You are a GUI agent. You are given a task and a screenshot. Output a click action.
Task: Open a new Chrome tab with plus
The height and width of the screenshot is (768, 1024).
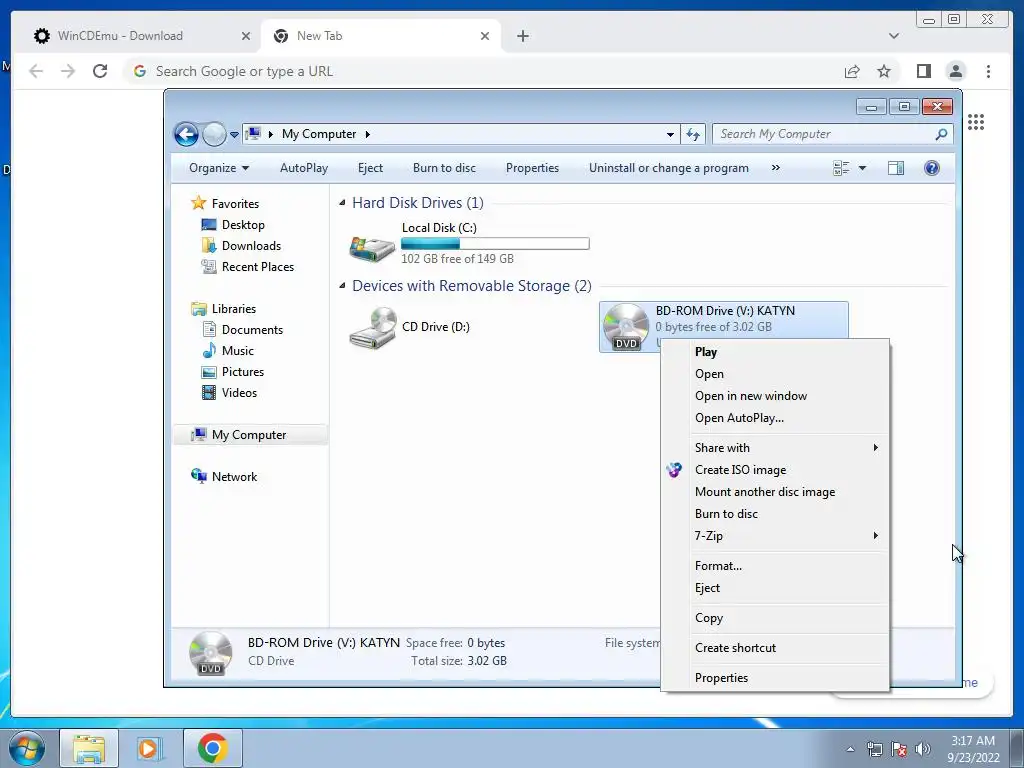(x=522, y=36)
